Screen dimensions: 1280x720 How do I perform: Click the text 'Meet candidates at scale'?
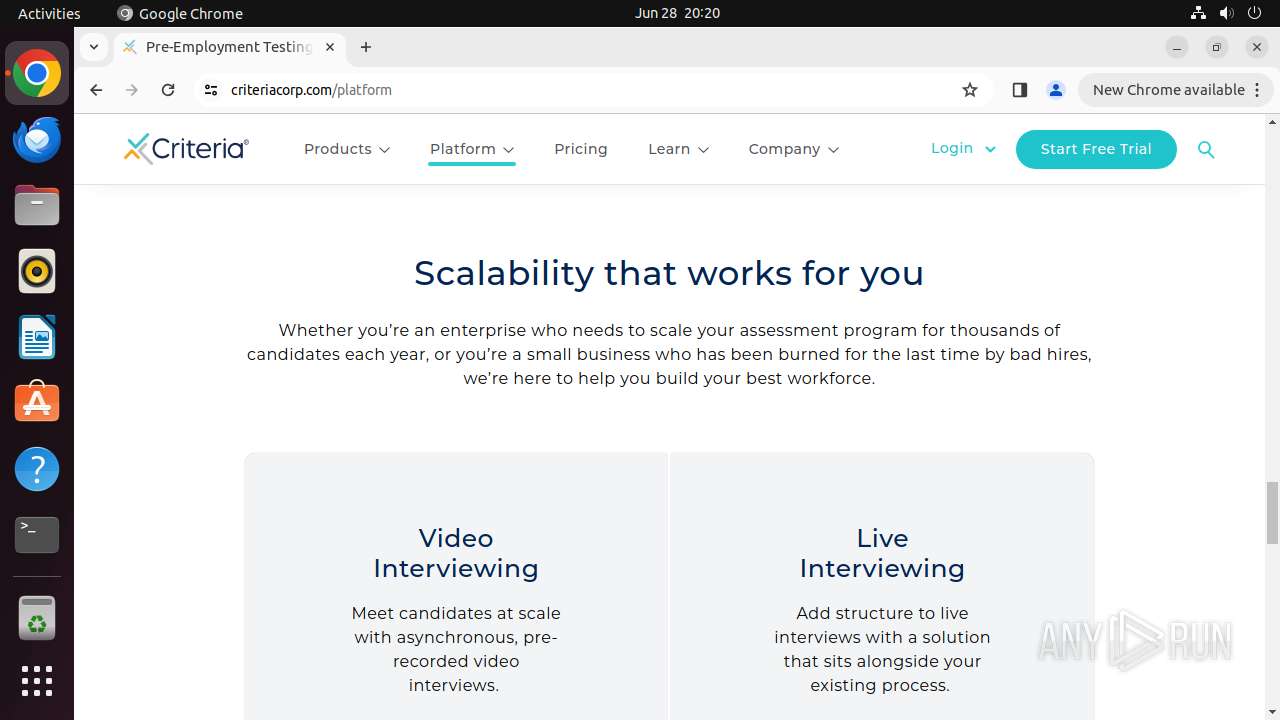[x=456, y=613]
